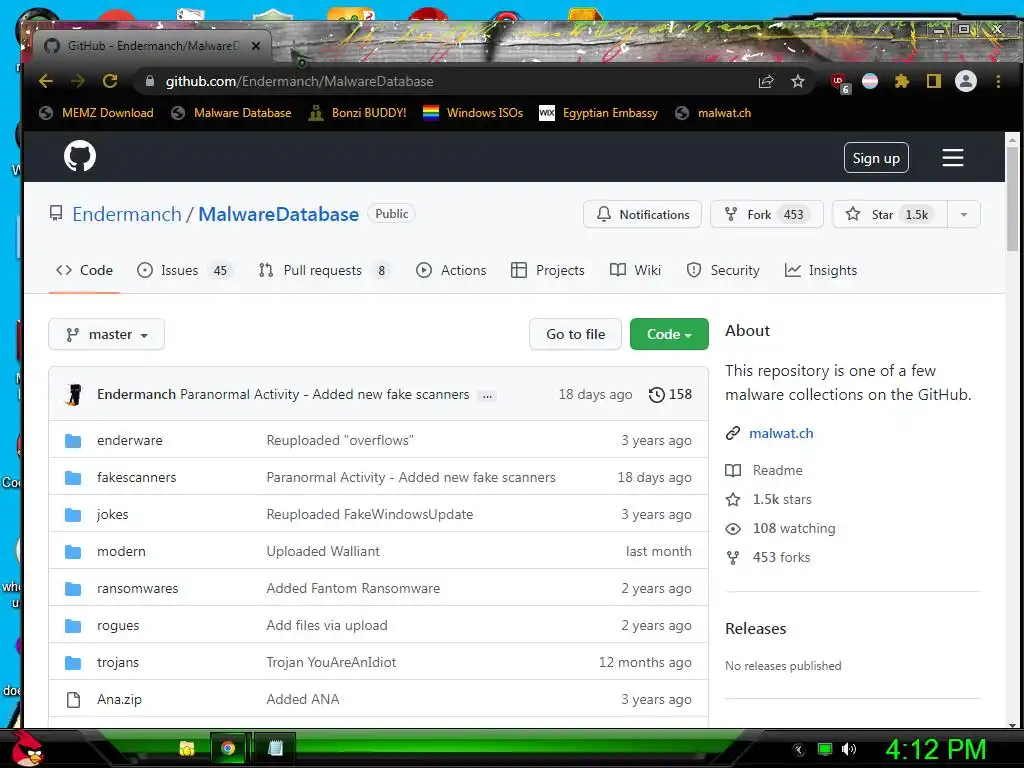1024x768 pixels.
Task: Open the Chrome three-dot menu
Action: pyautogui.click(x=998, y=82)
